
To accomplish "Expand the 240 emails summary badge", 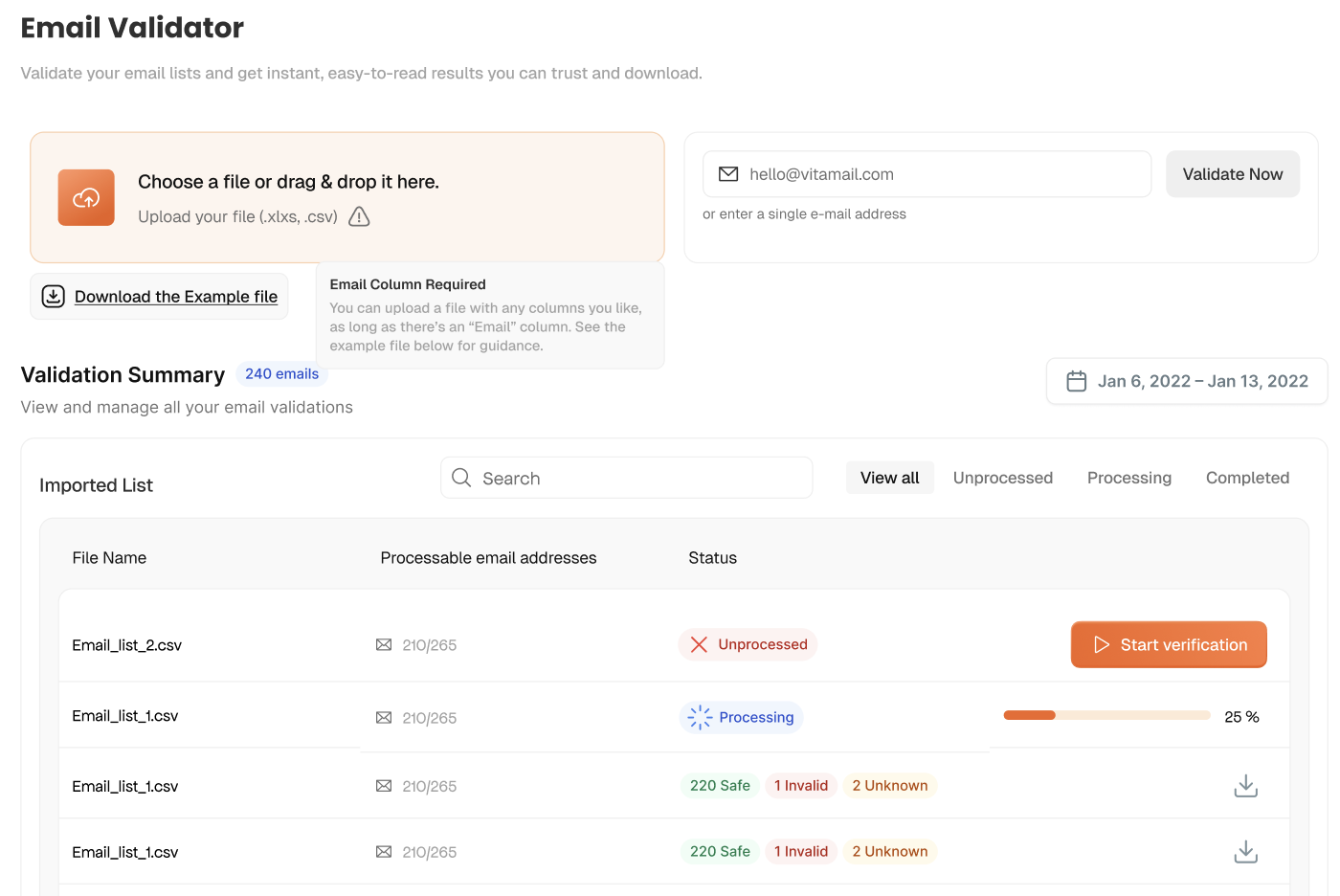I will pos(281,373).
